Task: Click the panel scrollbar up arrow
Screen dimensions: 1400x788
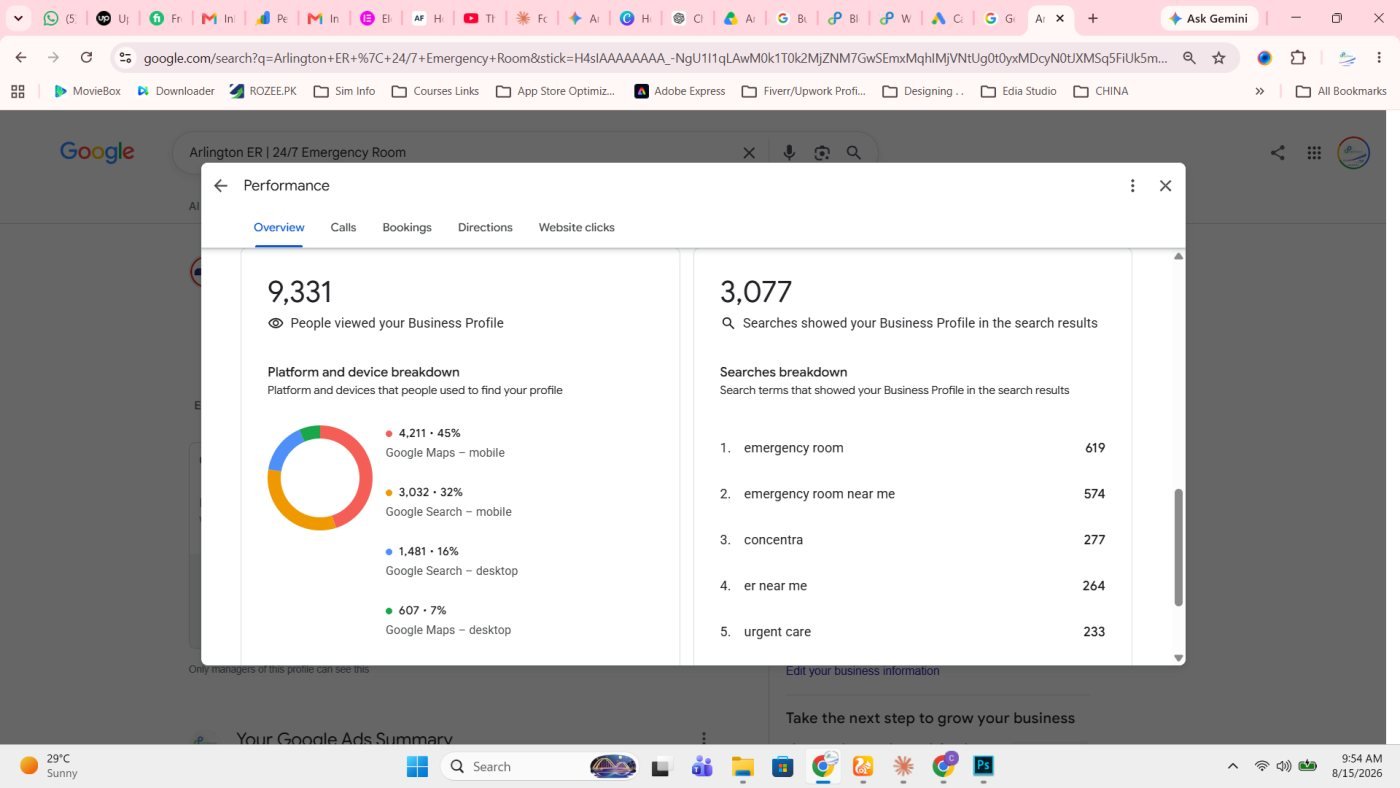Action: tap(1178, 257)
